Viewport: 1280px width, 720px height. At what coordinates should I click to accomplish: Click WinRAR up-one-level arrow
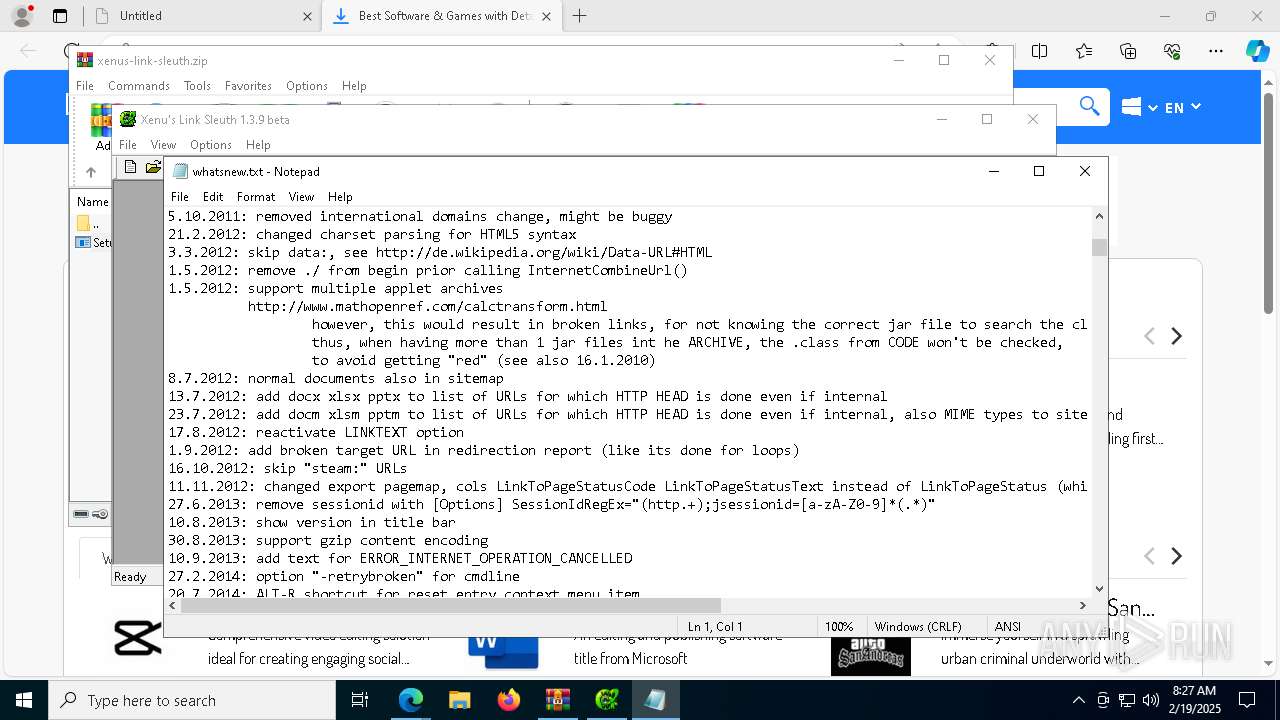[91, 172]
